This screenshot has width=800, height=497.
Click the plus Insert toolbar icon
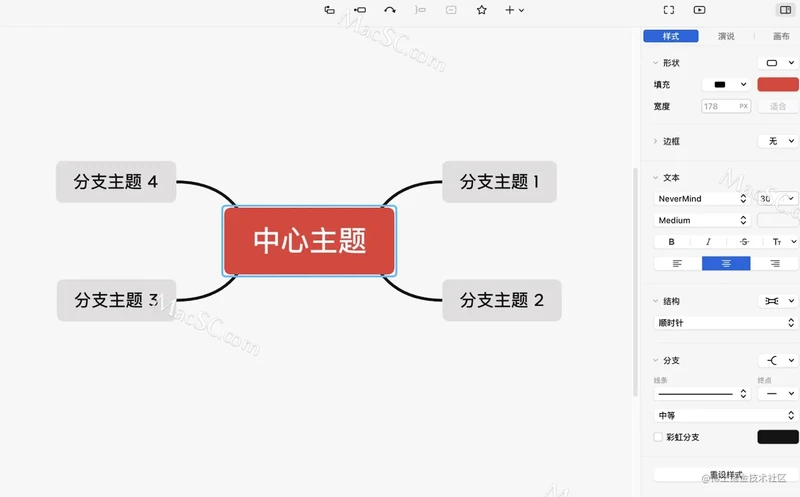click(x=509, y=10)
